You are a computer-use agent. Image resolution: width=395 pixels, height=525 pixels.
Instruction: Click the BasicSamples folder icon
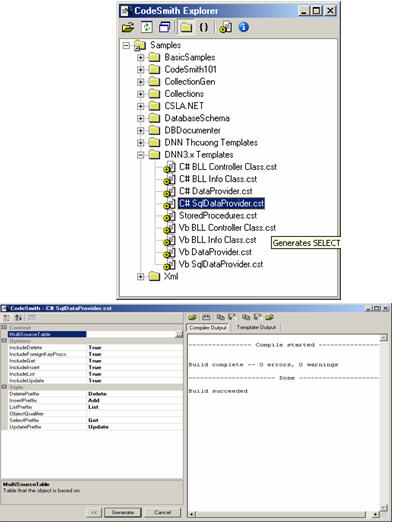pyautogui.click(x=154, y=57)
